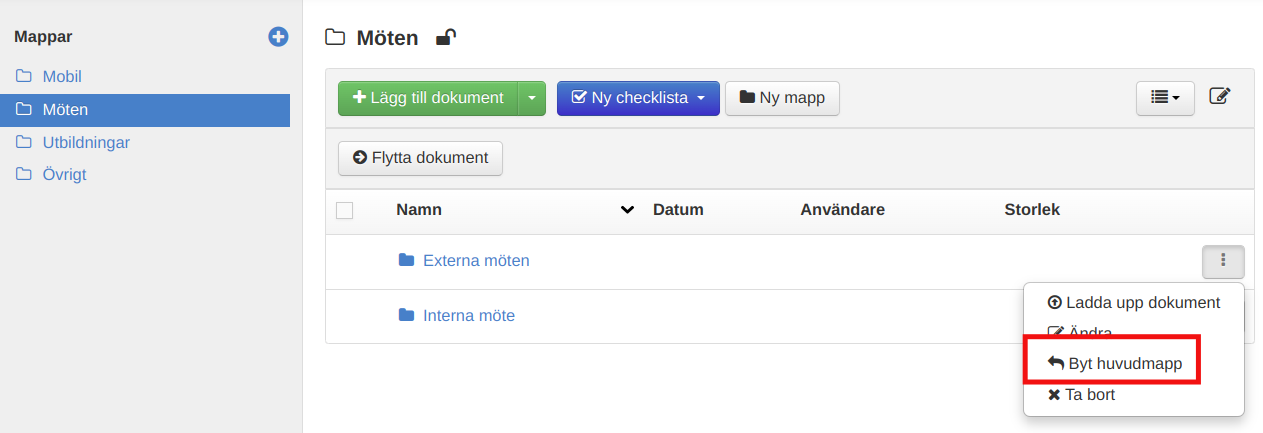The image size is (1263, 433).
Task: Expand the Lägg till dokument dropdown arrow
Action: coord(532,98)
